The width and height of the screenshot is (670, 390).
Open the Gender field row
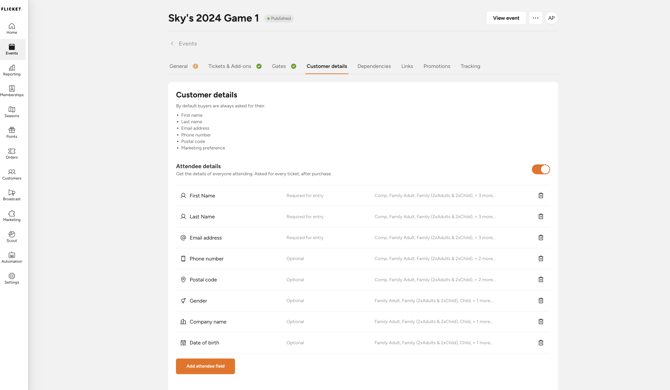(363, 301)
